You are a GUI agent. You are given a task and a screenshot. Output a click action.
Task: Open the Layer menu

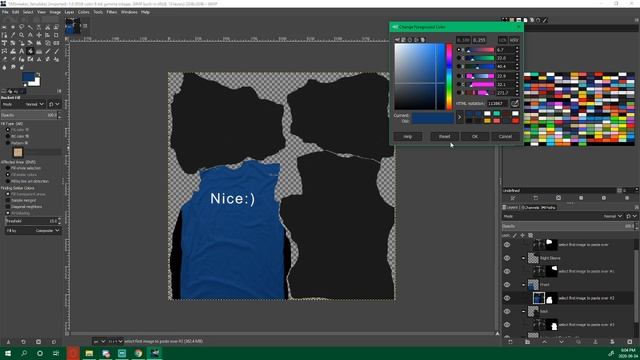click(69, 12)
